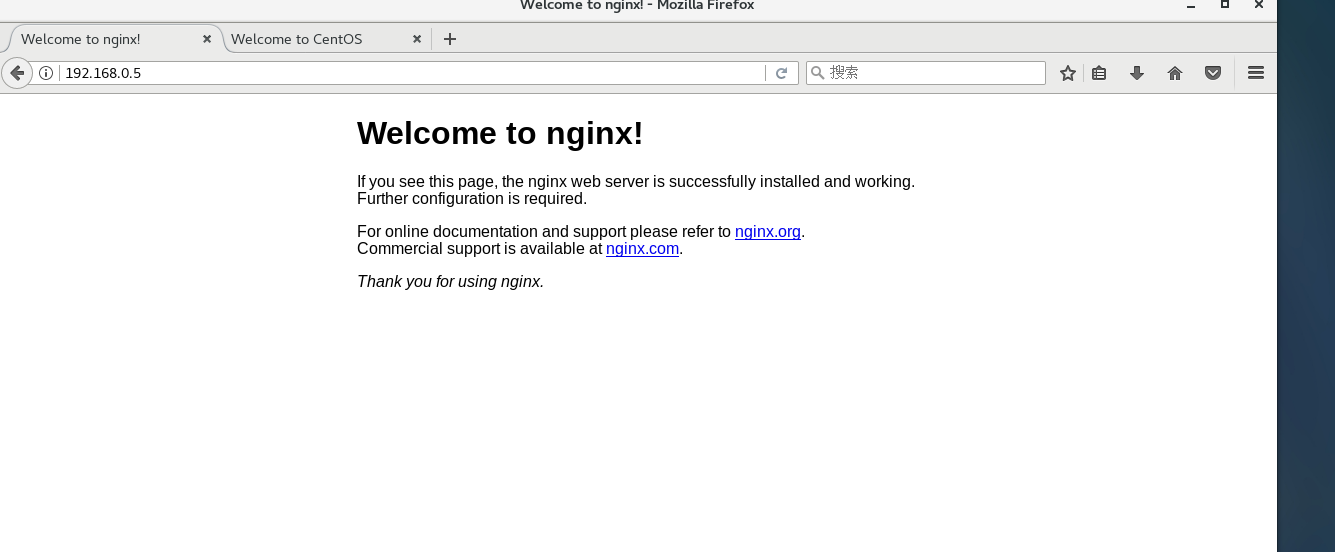Close the Firefox window
Screen dimensions: 1335x552
pos(1260,5)
